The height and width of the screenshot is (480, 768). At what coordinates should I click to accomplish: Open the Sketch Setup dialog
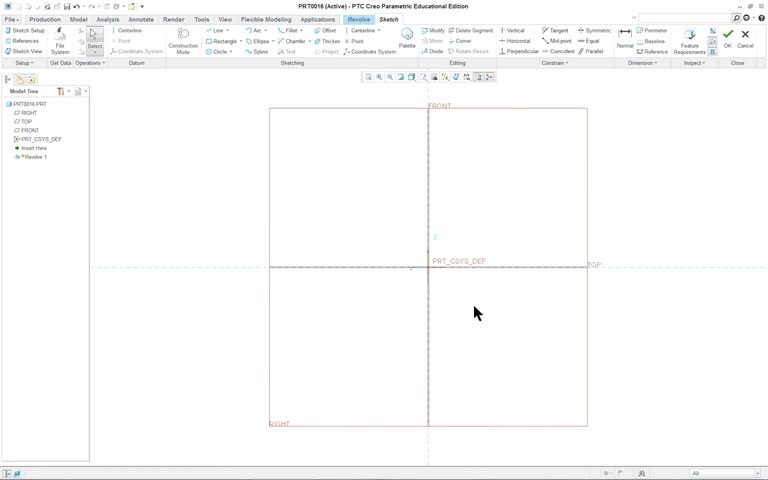[24, 30]
